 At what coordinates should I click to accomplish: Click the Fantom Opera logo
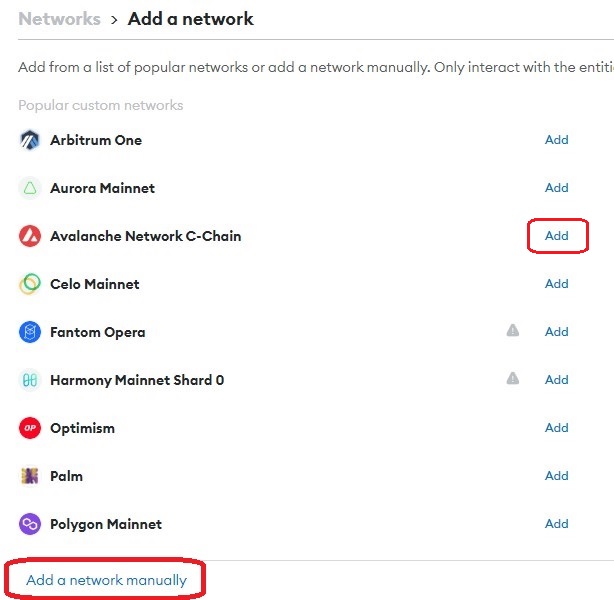click(29, 332)
